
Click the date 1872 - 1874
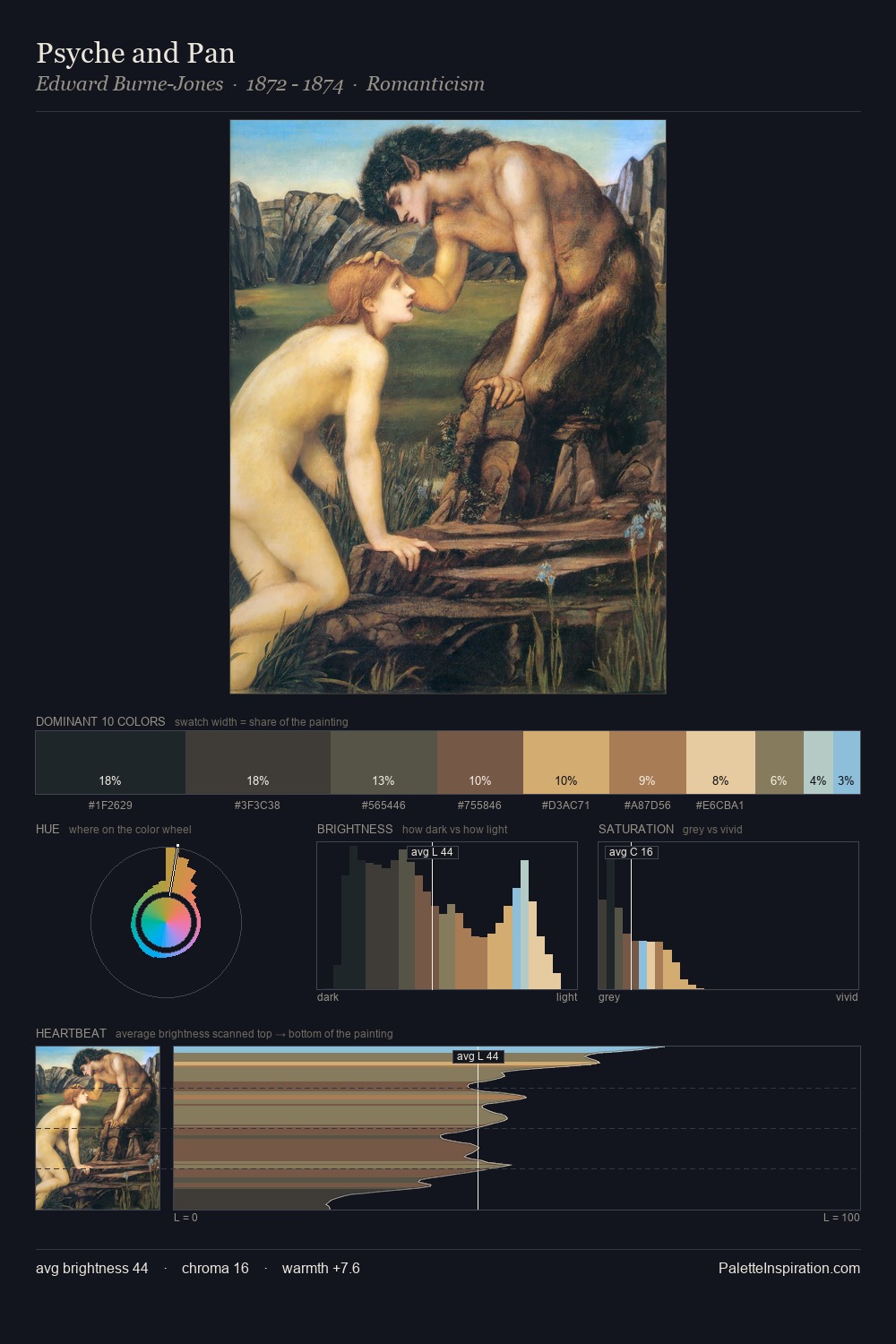pos(295,84)
